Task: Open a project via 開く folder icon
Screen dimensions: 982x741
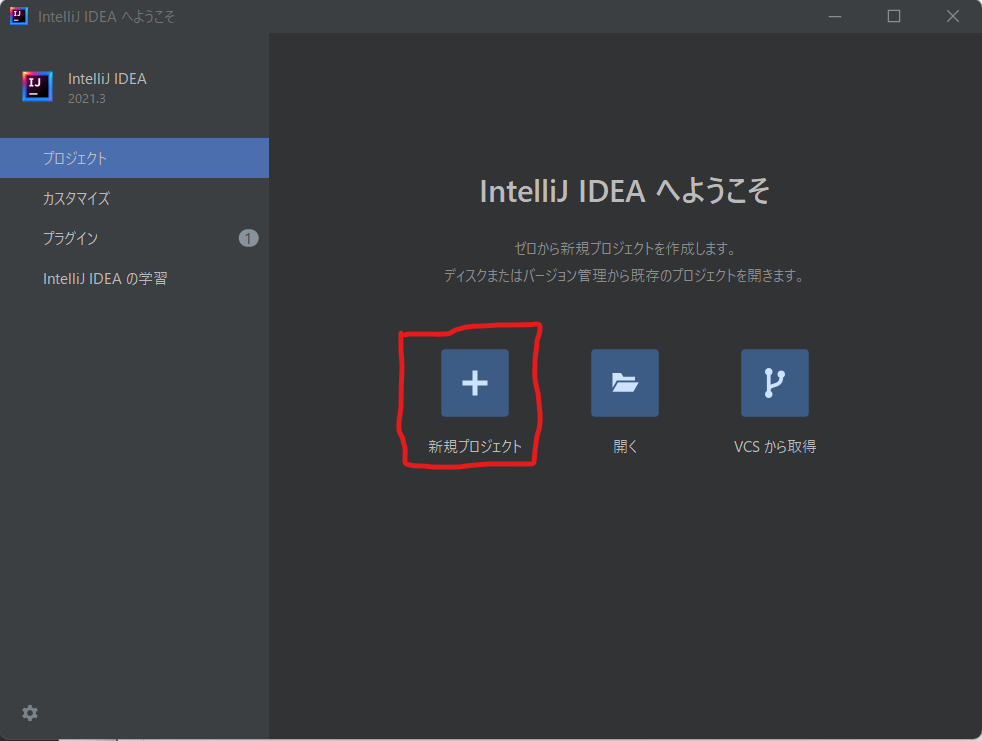Action: tap(624, 383)
